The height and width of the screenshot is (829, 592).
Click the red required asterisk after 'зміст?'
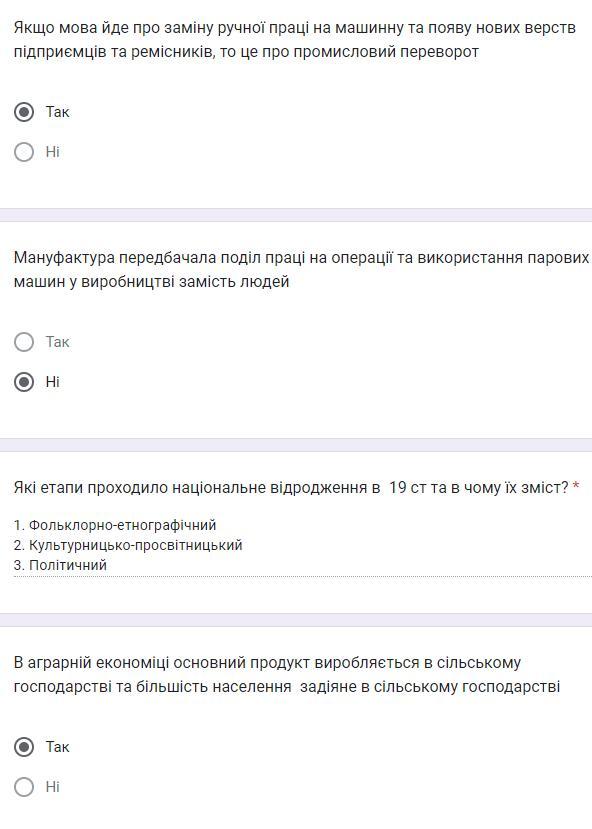[x=576, y=486]
